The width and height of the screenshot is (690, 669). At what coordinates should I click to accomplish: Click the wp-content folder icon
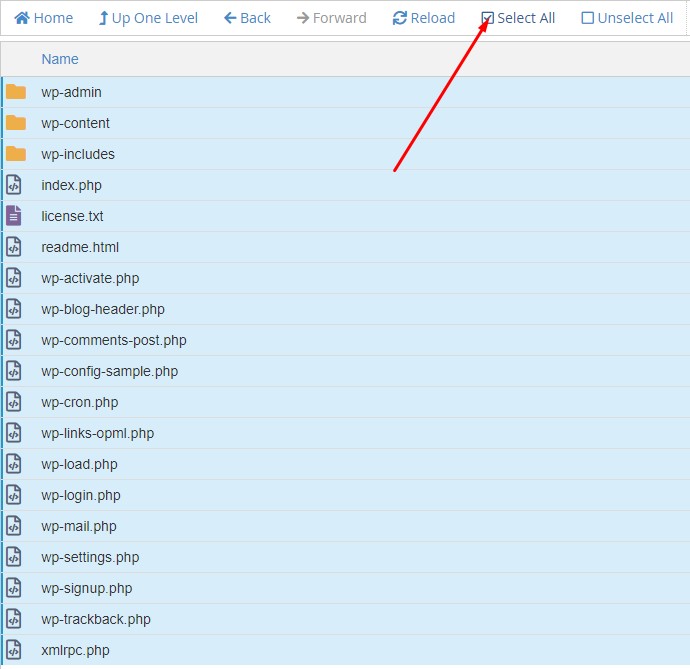click(16, 123)
